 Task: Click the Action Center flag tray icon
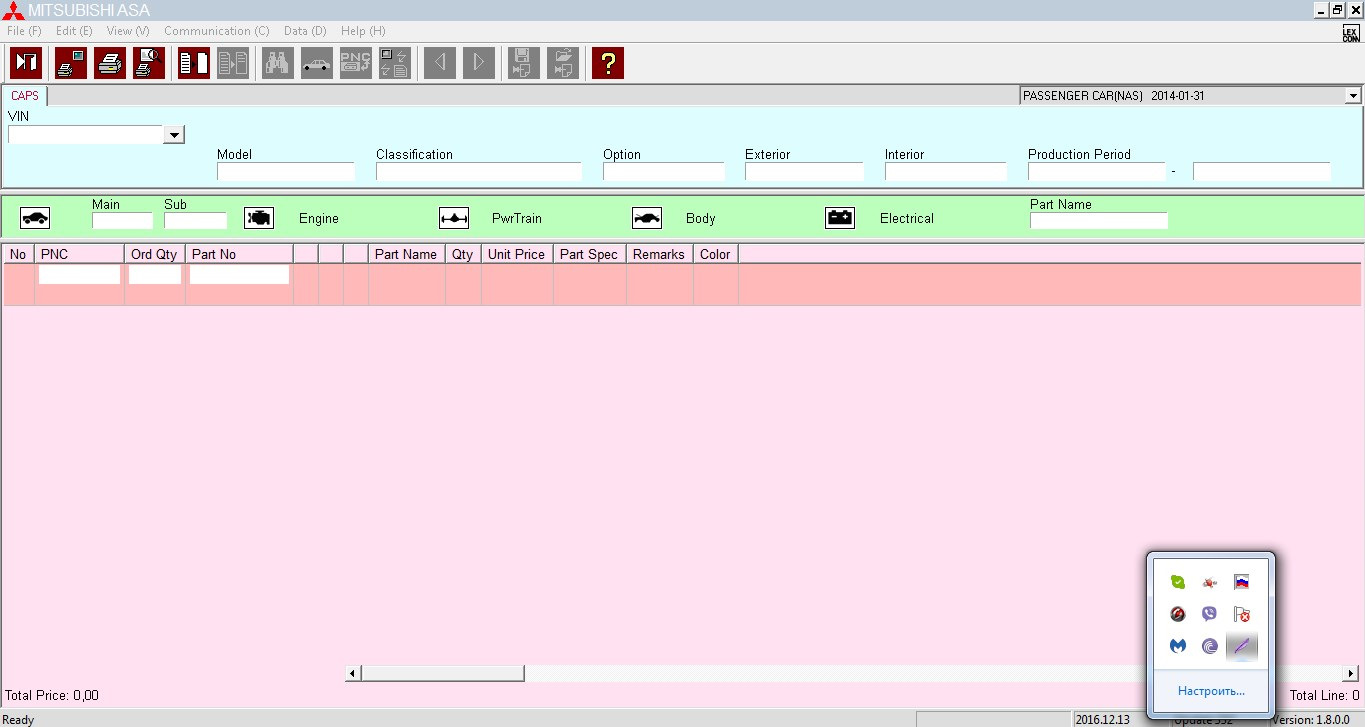pos(1241,614)
